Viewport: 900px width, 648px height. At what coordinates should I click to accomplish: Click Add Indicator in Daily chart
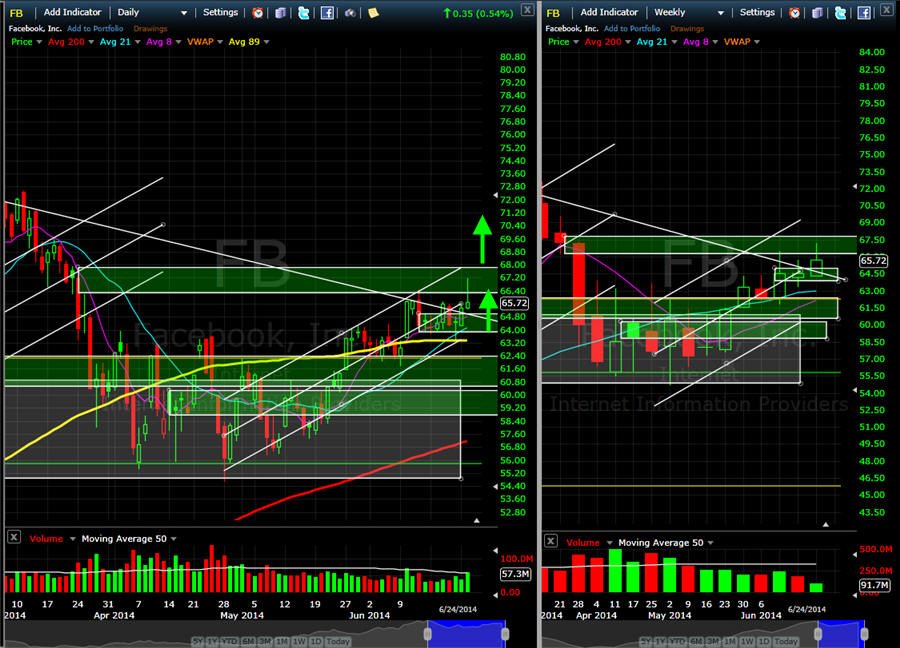[x=72, y=12]
